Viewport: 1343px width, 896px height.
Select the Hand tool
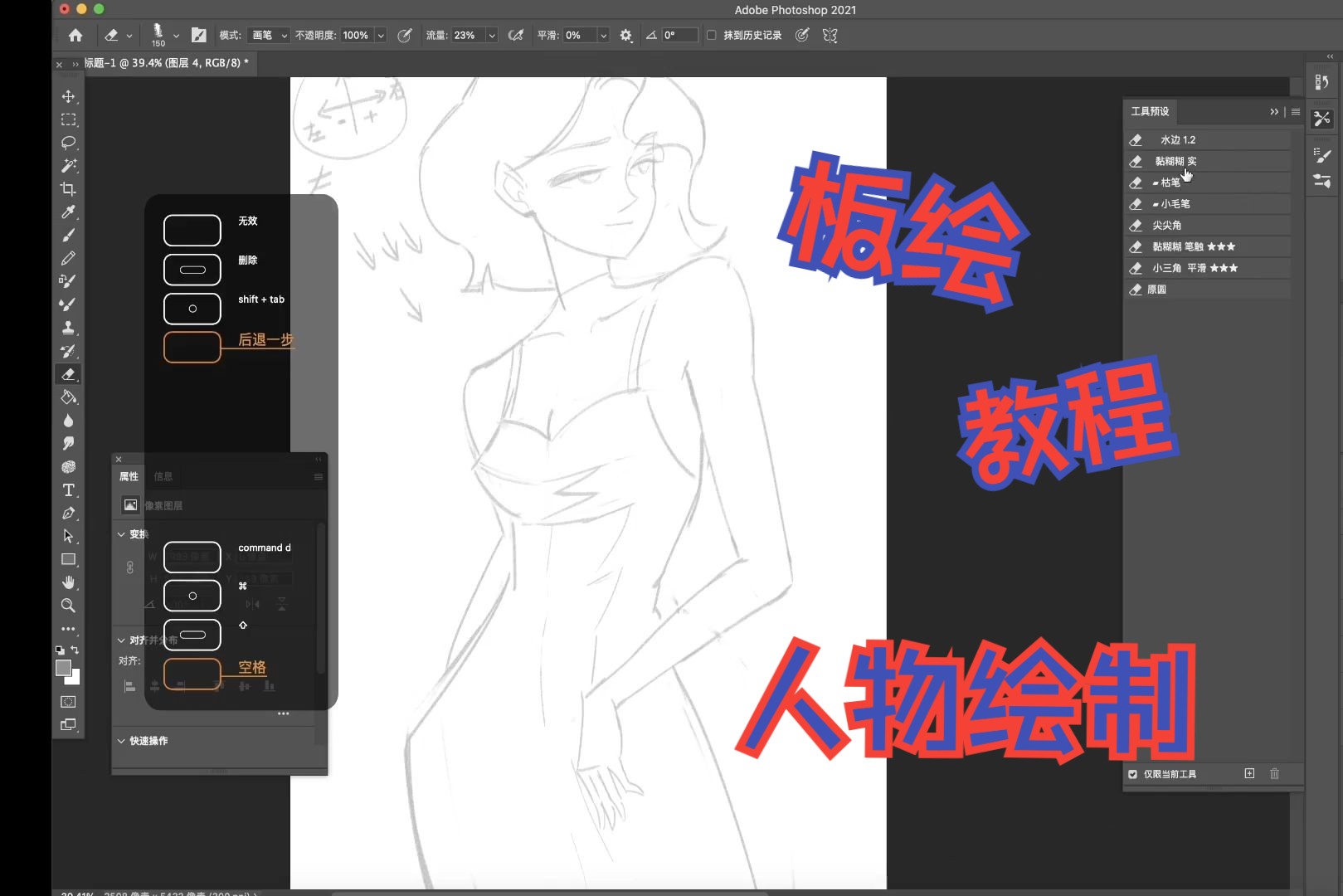point(69,582)
